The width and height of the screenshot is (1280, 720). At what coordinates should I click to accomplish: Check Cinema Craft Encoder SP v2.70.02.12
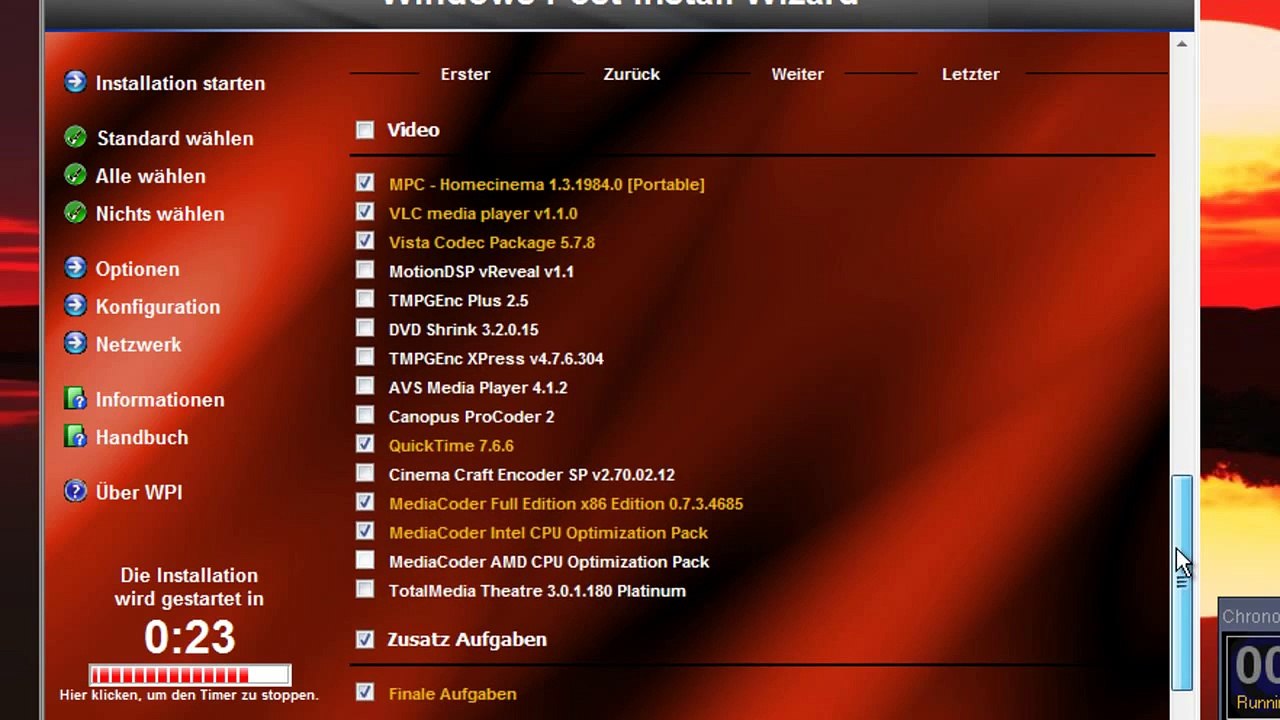click(365, 473)
